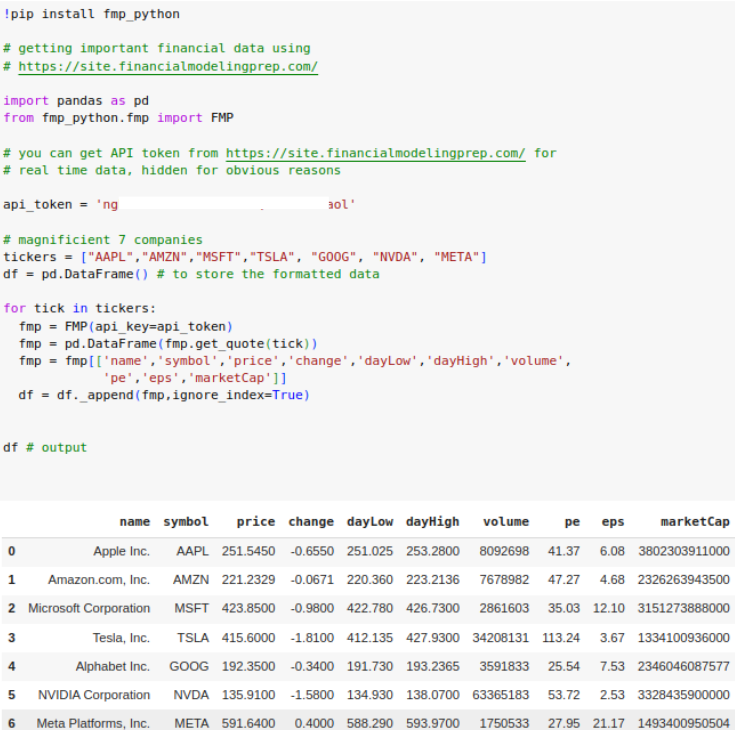735x730 pixels.
Task: Click the 'dayLow' column header
Action: point(370,522)
